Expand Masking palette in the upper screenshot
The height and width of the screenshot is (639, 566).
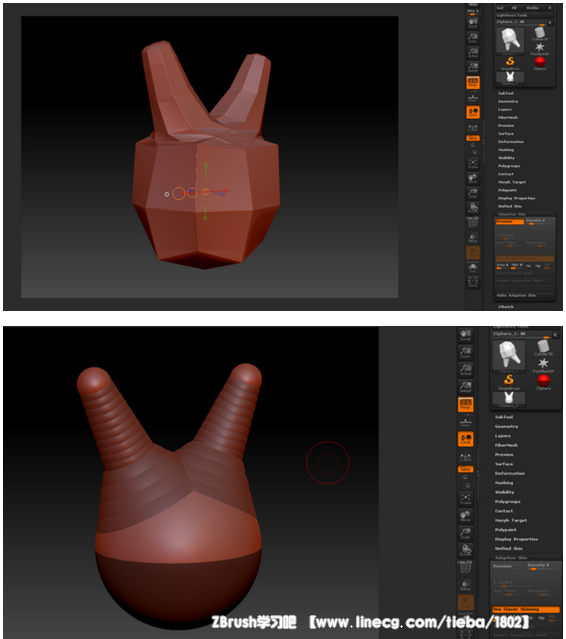tap(506, 150)
